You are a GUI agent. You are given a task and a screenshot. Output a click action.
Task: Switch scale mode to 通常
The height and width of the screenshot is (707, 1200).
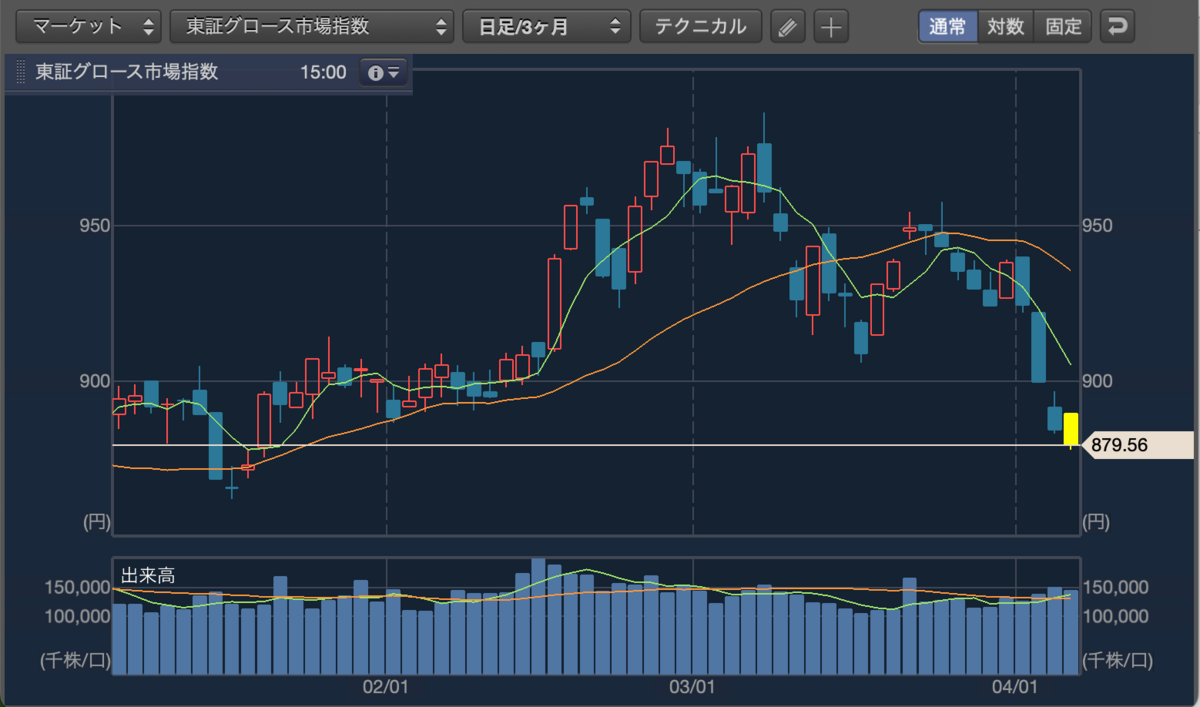pyautogui.click(x=947, y=26)
